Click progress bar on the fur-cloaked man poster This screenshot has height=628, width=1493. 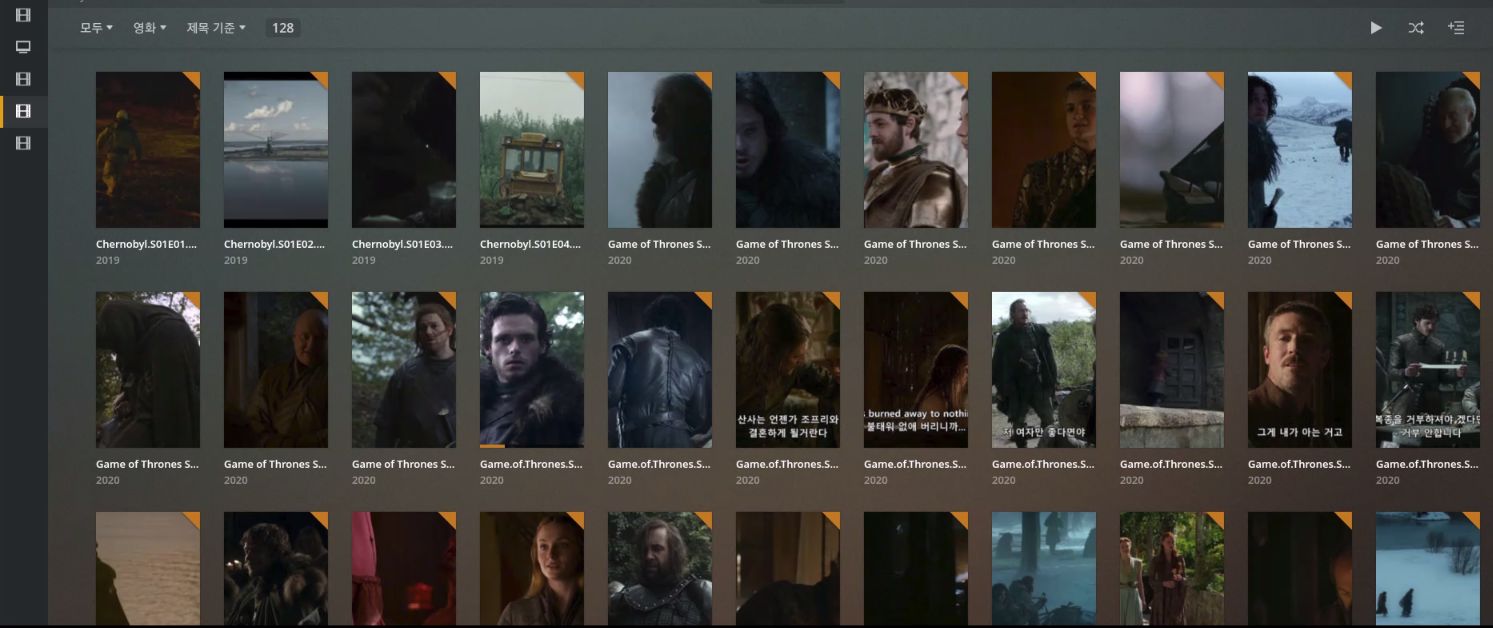(x=532, y=446)
